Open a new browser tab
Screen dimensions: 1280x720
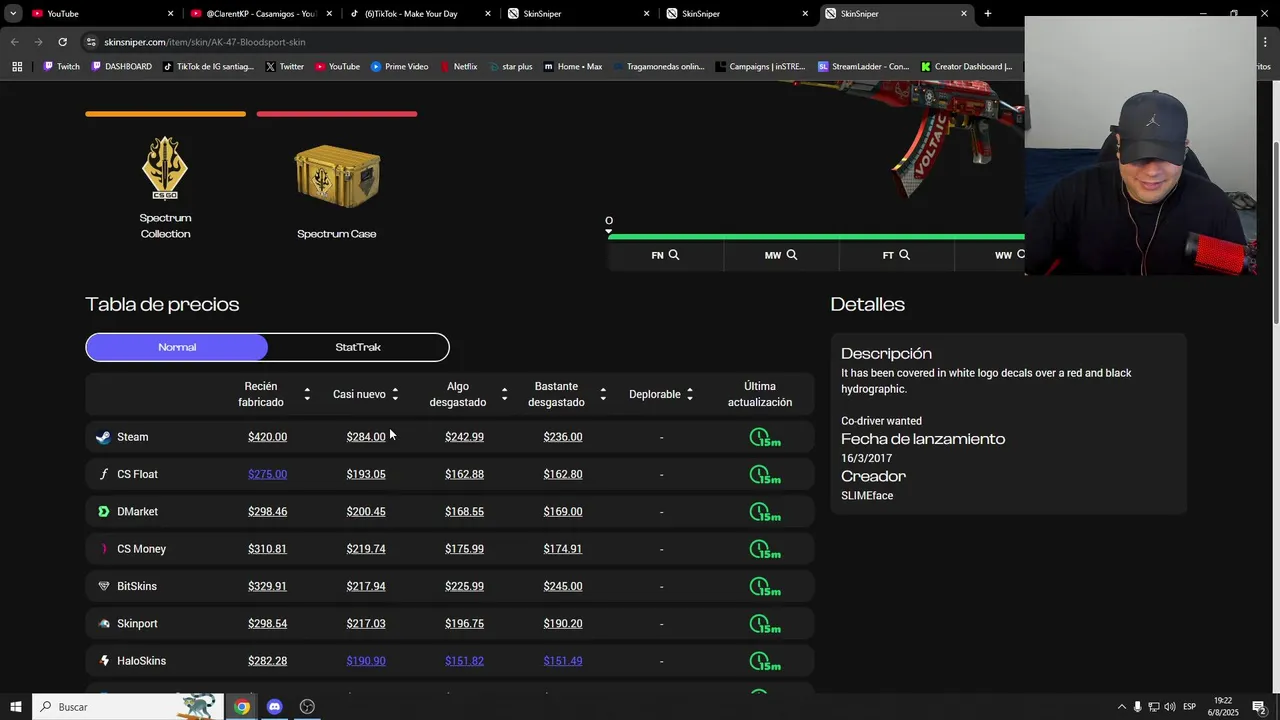coord(988,14)
